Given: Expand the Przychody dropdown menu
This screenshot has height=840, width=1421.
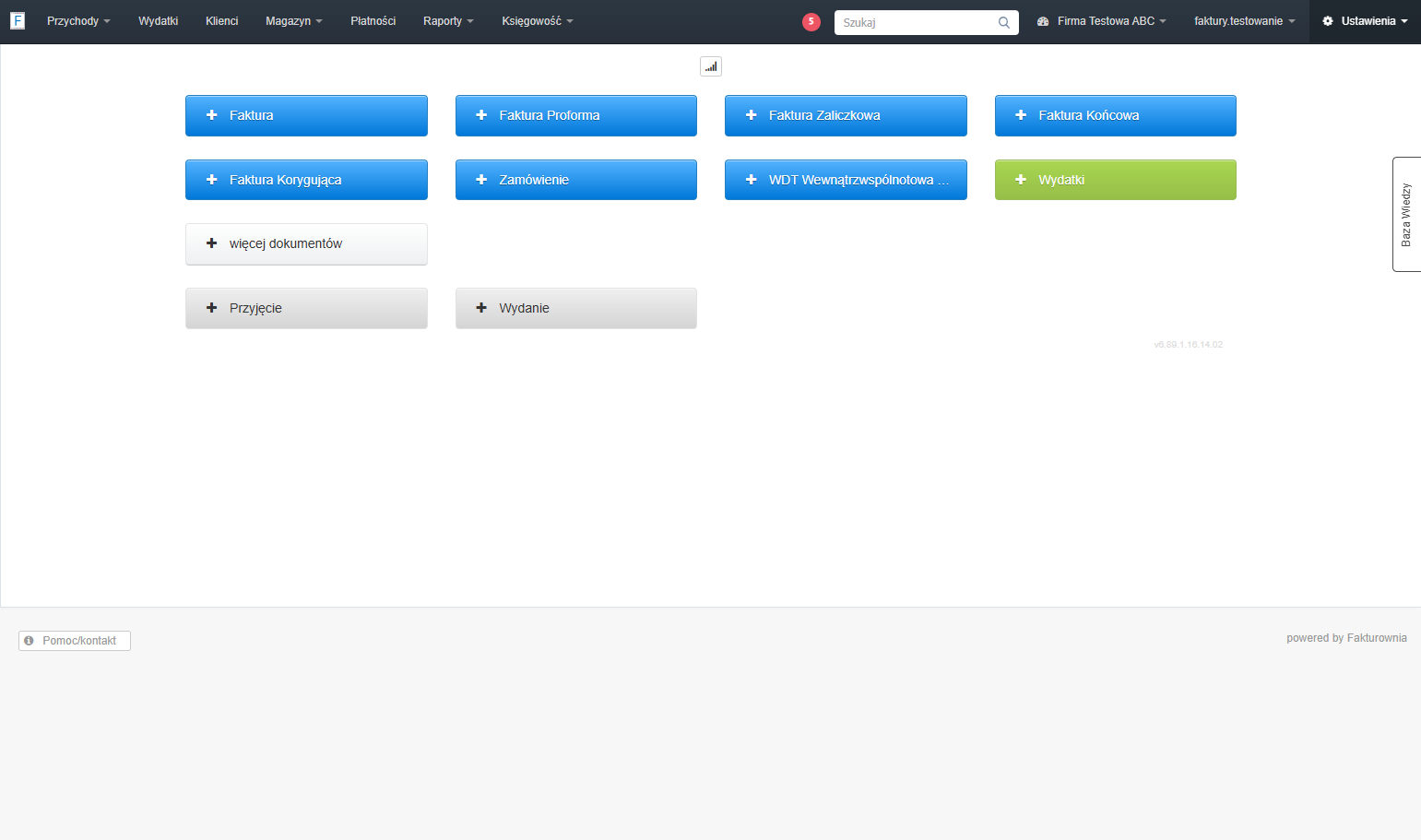Looking at the screenshot, I should (78, 21).
